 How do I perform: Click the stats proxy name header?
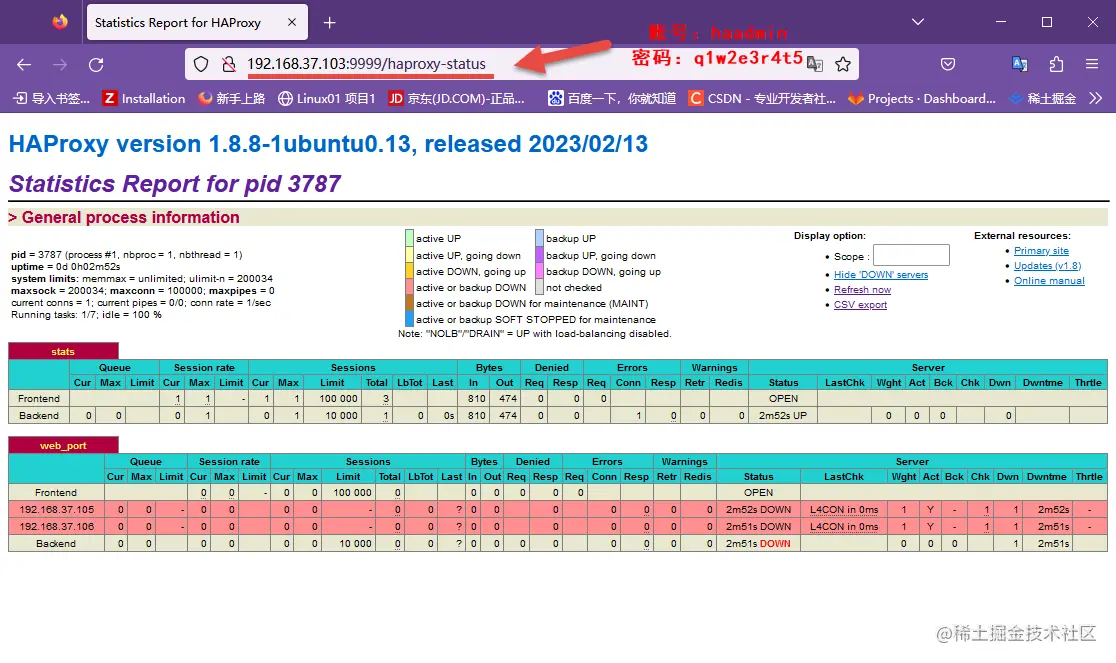click(63, 351)
